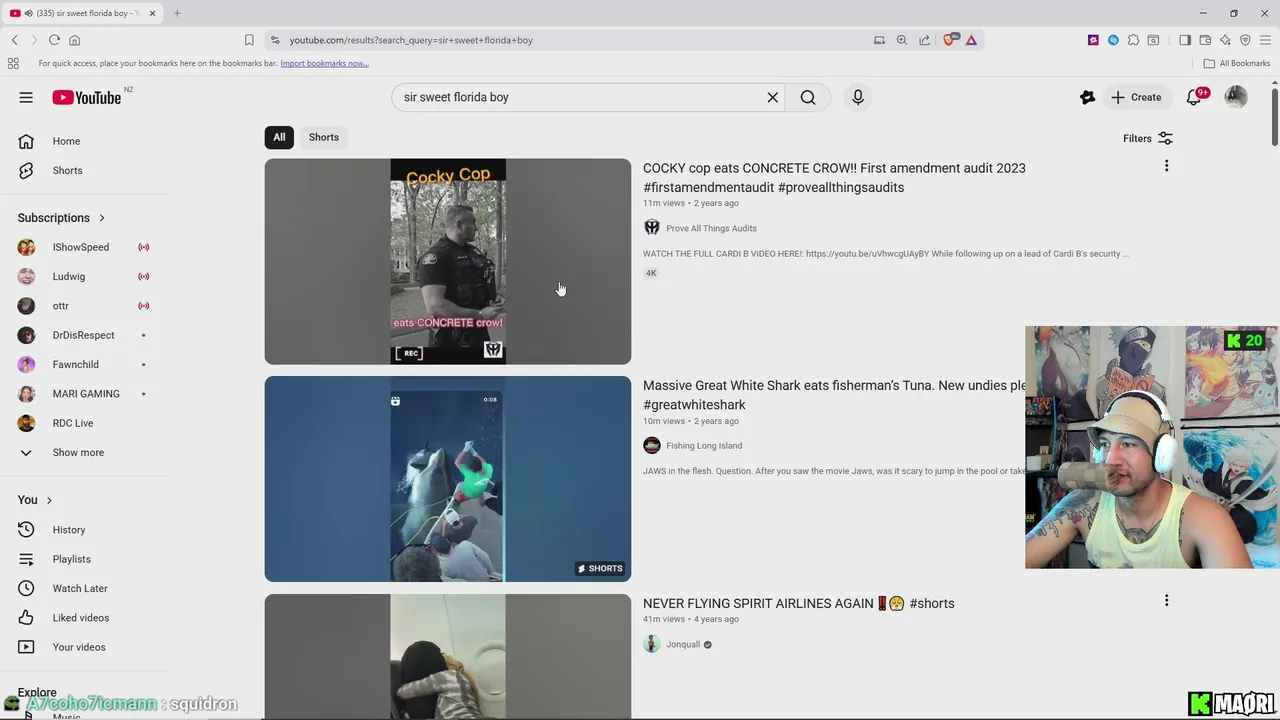This screenshot has width=1280, height=720.
Task: Open the YouTube guide hamburger menu
Action: coord(26,97)
